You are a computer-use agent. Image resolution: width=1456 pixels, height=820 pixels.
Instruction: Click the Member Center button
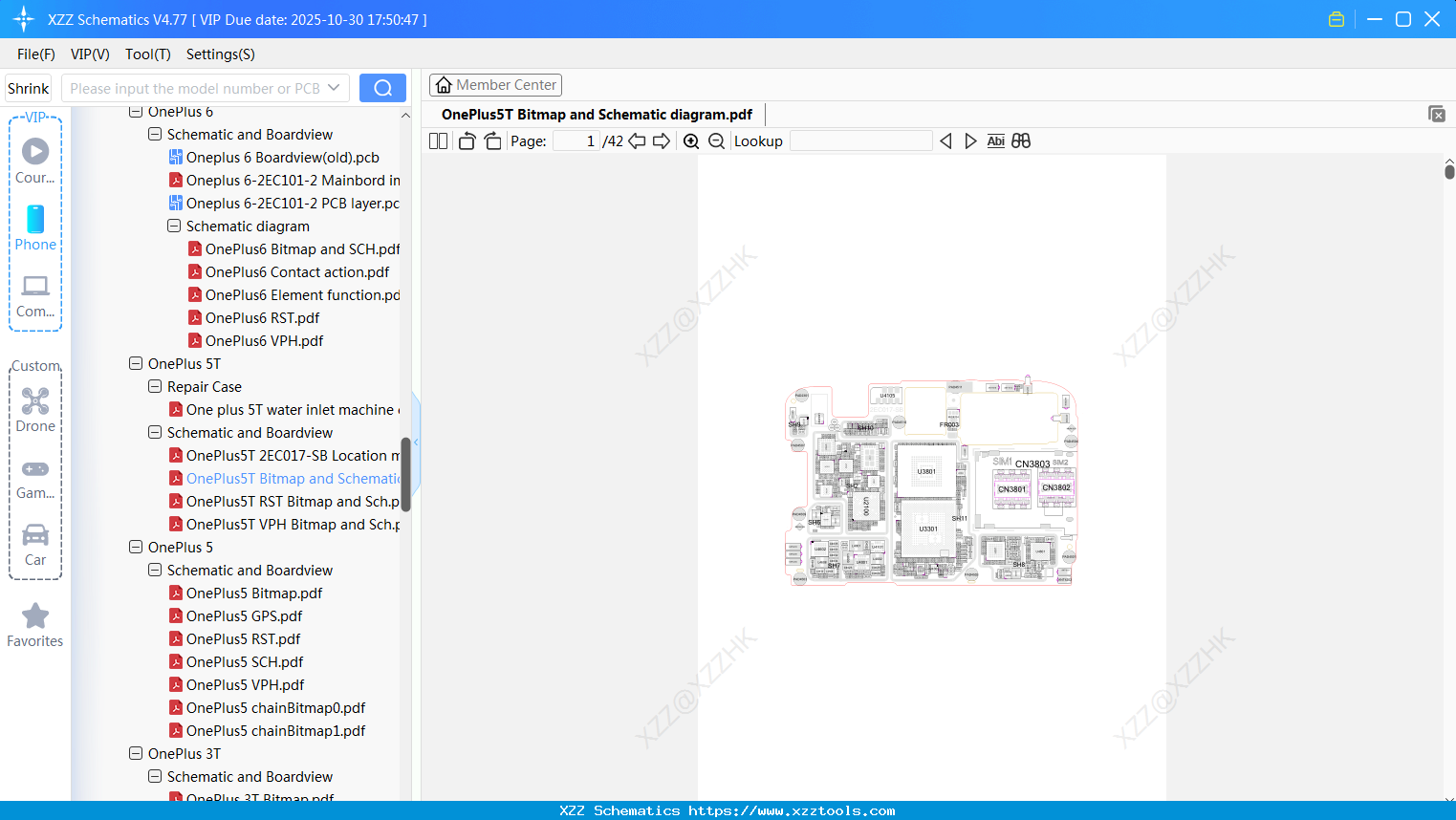(x=495, y=84)
